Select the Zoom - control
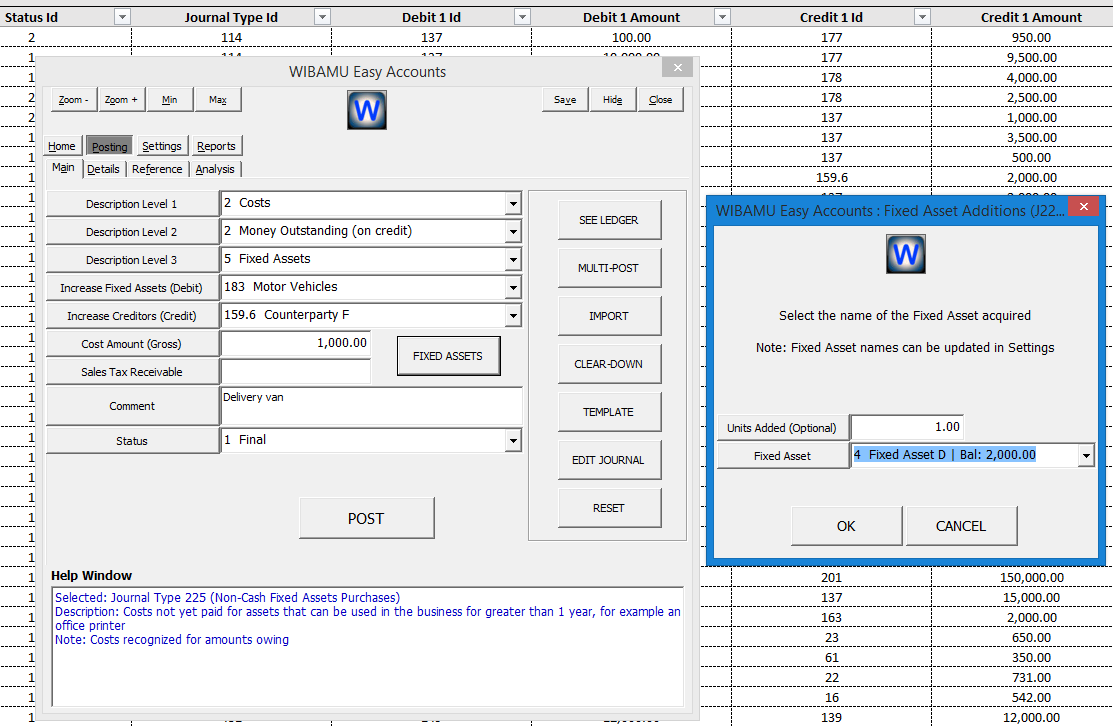Screen dimensions: 1113x726 (x=72, y=99)
